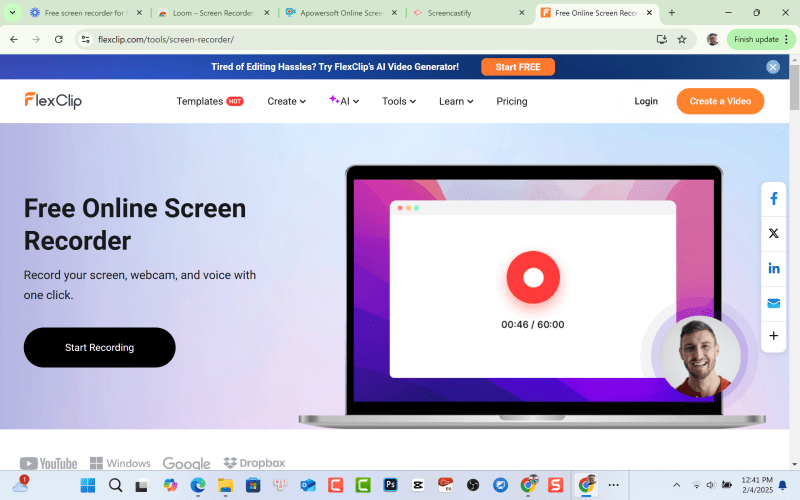Image resolution: width=800 pixels, height=500 pixels.
Task: Bookmark this page with star icon
Action: (x=682, y=39)
